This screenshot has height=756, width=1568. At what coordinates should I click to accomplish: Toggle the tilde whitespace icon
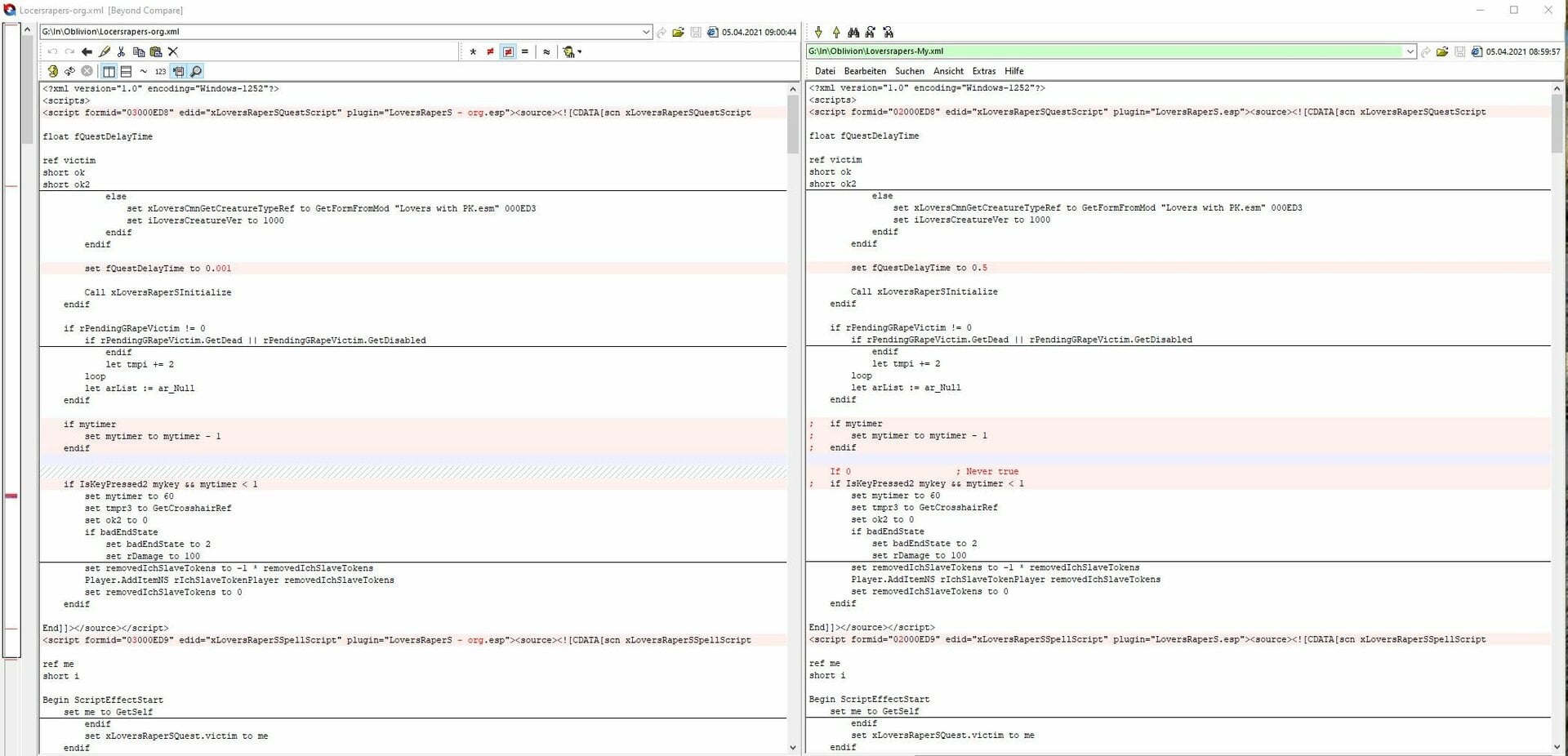[x=143, y=71]
